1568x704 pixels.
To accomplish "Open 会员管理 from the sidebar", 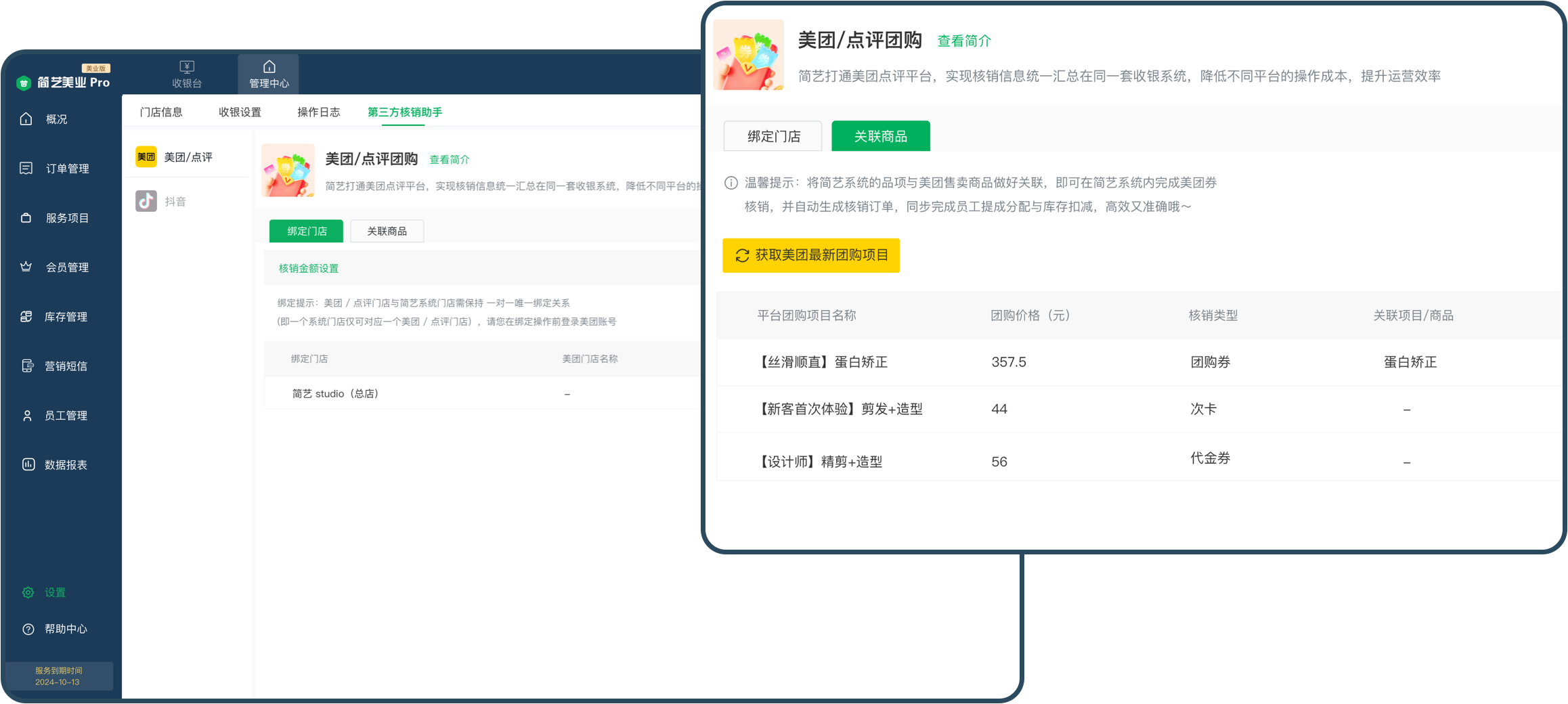I will [68, 267].
